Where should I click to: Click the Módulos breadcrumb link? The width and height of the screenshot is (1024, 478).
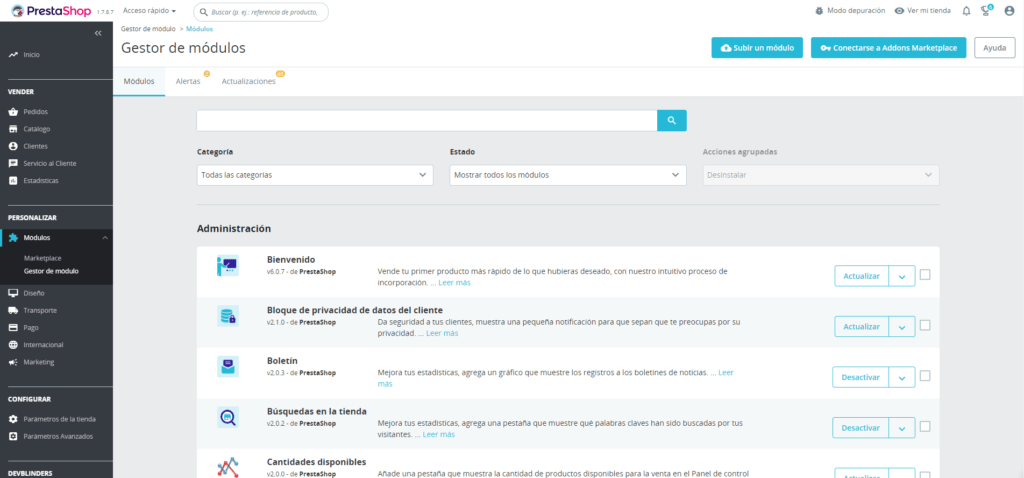[199, 29]
